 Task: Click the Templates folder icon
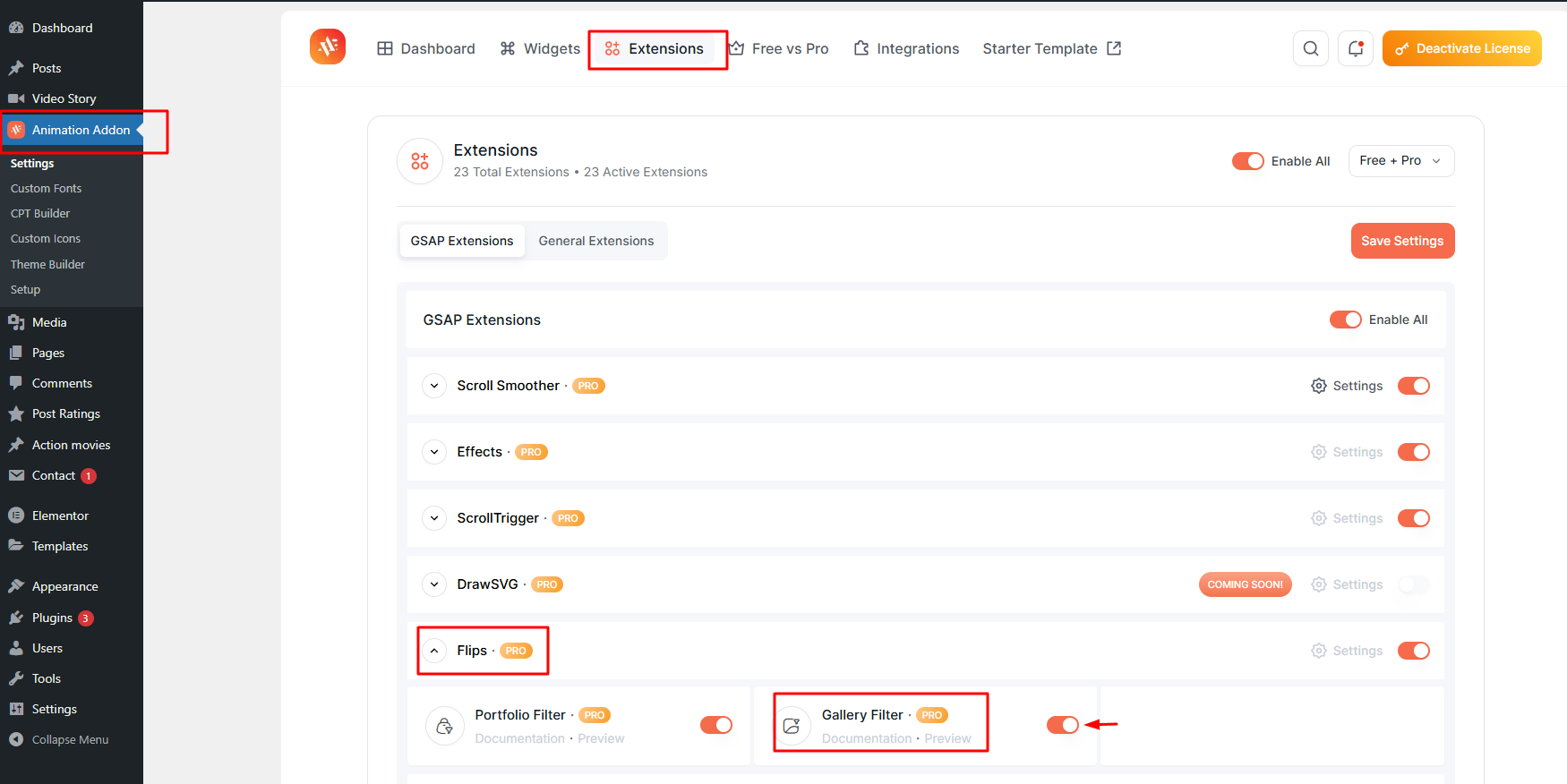(16, 546)
